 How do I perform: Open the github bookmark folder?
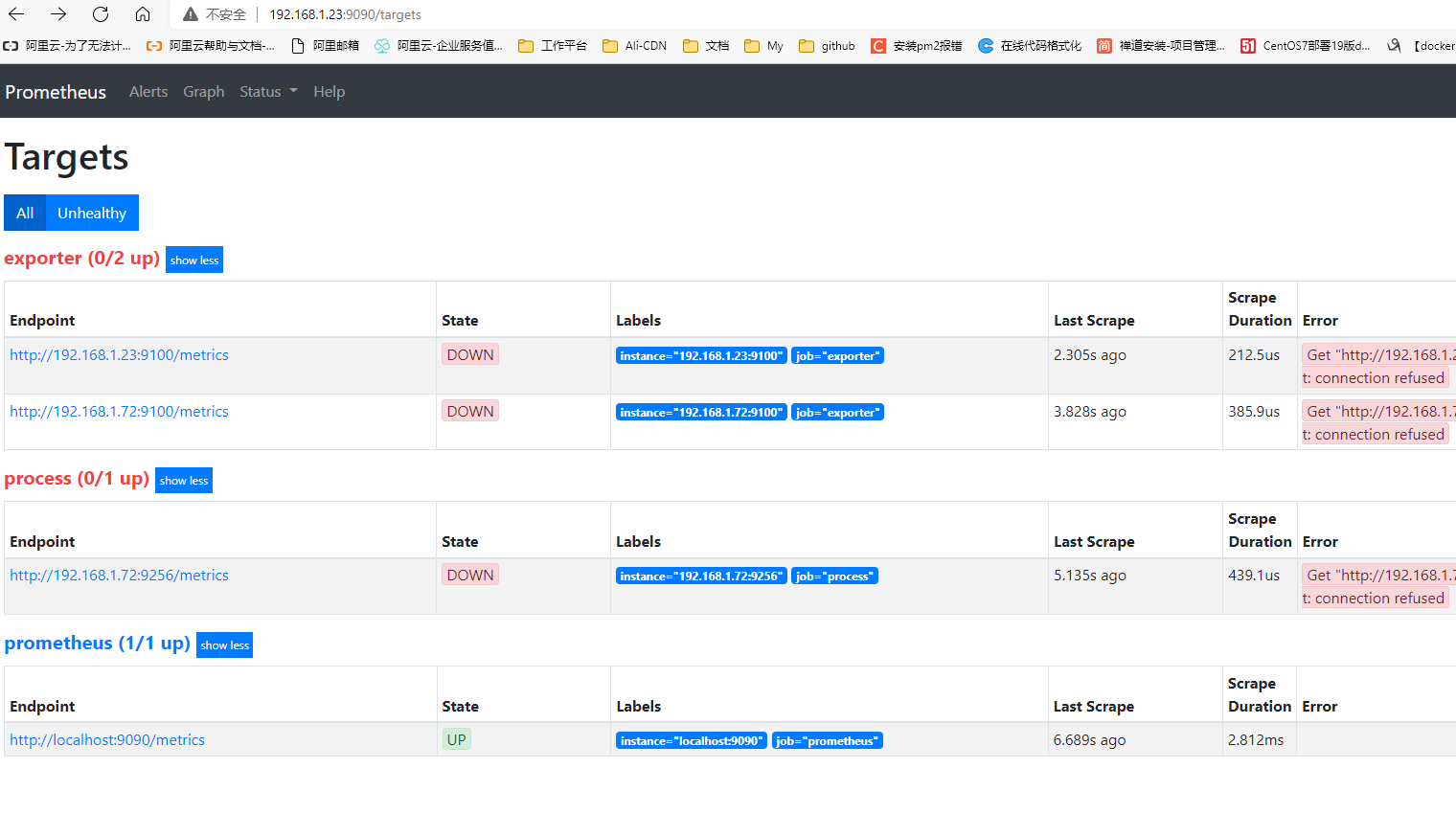click(x=827, y=46)
